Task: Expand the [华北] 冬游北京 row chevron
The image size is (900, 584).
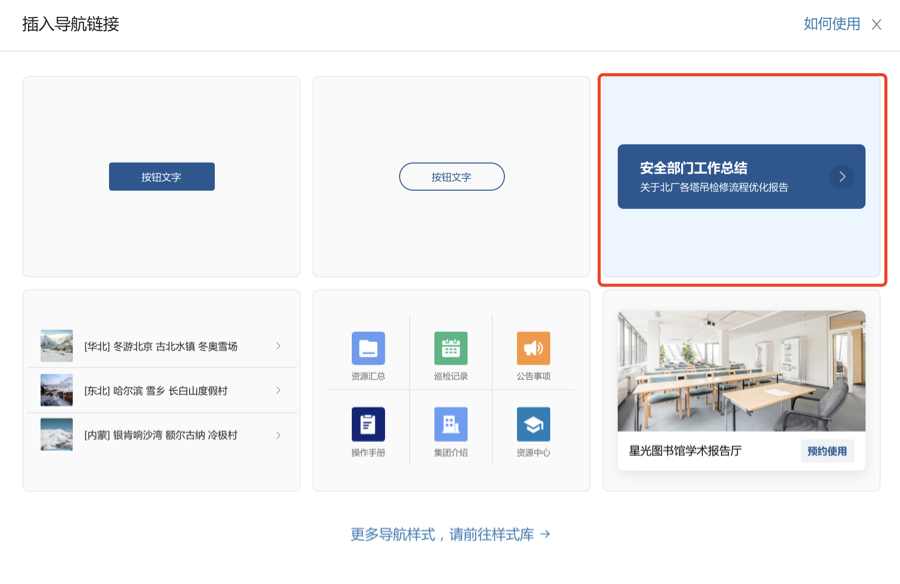Action: 278,346
